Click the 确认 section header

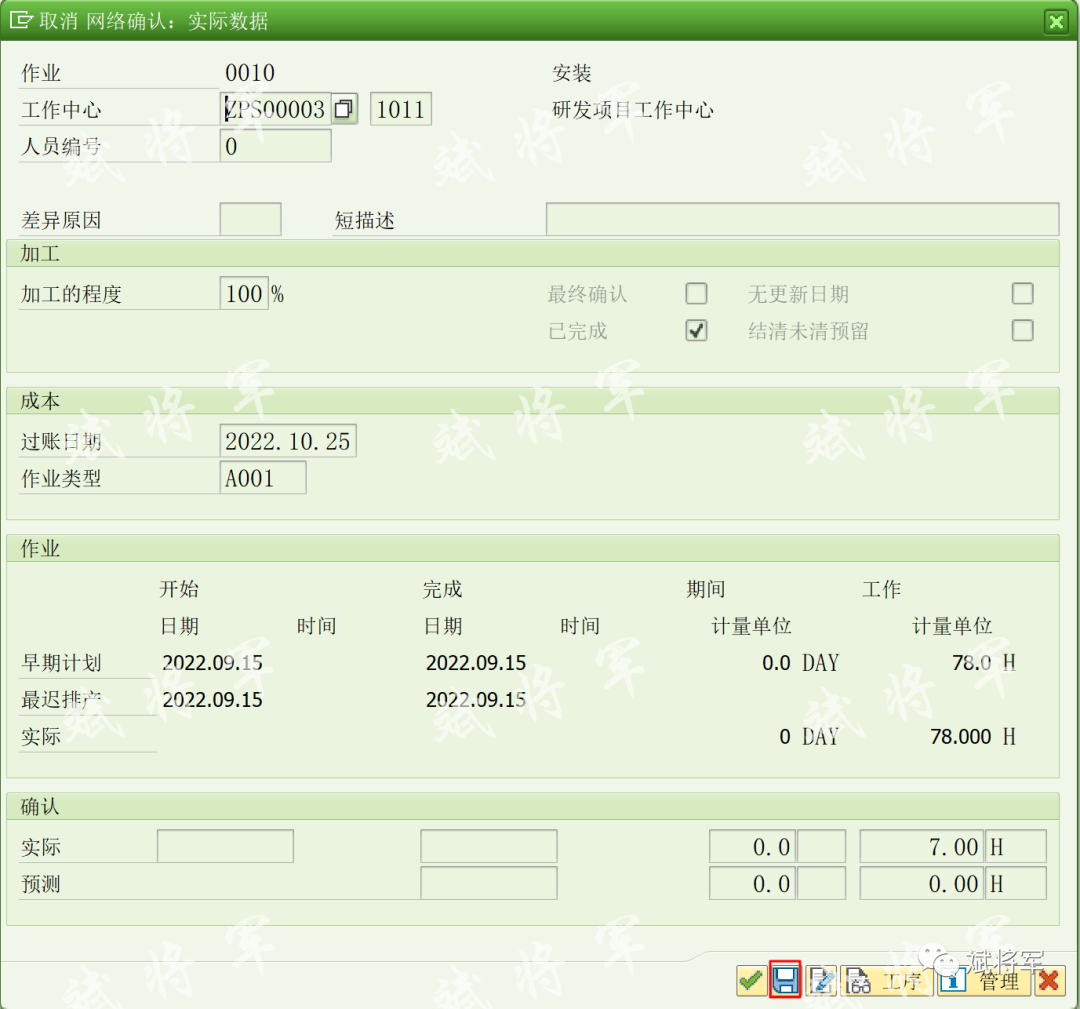click(x=532, y=807)
